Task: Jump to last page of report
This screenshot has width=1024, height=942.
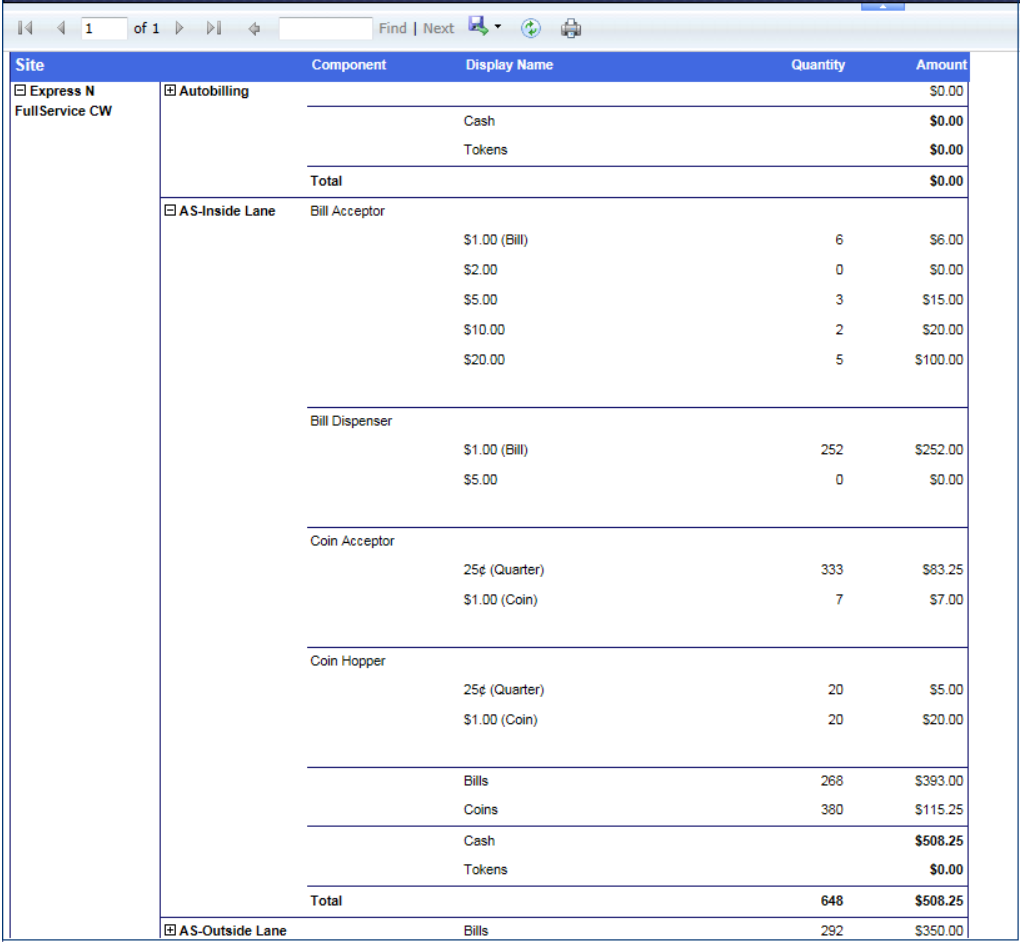Action: [213, 28]
